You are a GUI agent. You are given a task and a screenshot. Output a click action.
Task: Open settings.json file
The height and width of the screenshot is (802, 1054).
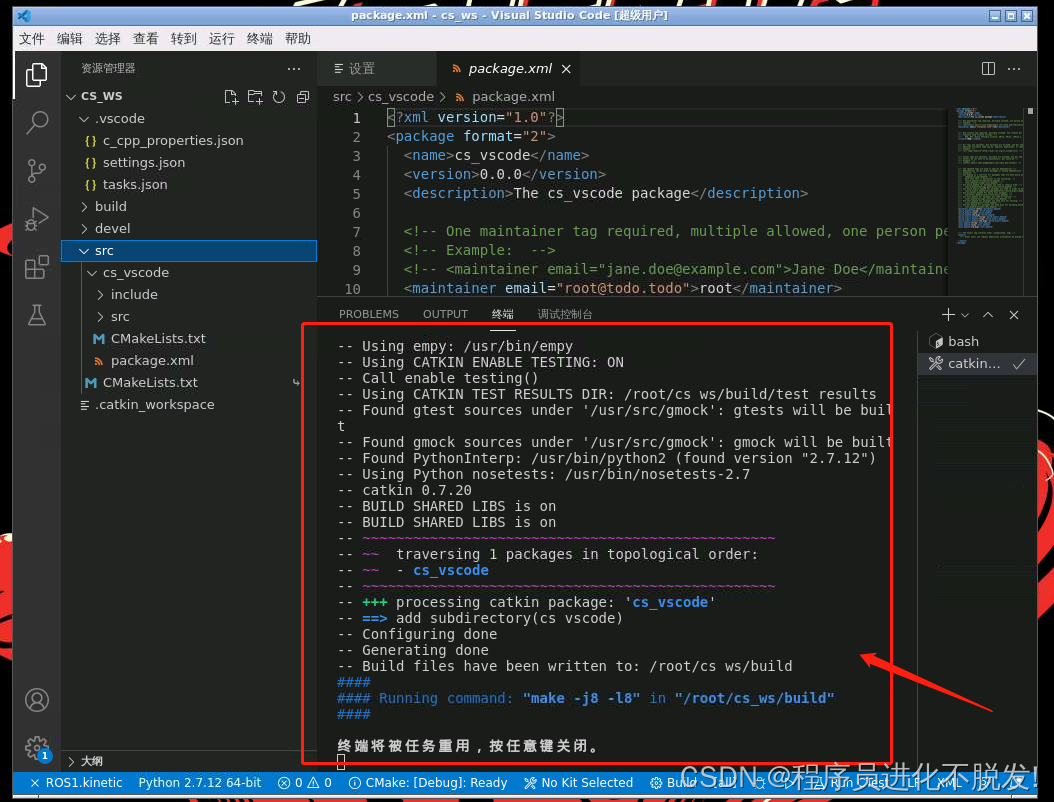pyautogui.click(x=189, y=163)
